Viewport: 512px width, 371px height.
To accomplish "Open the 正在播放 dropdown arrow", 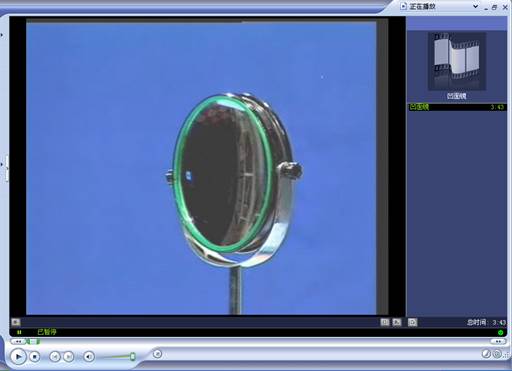I will 475,6.
